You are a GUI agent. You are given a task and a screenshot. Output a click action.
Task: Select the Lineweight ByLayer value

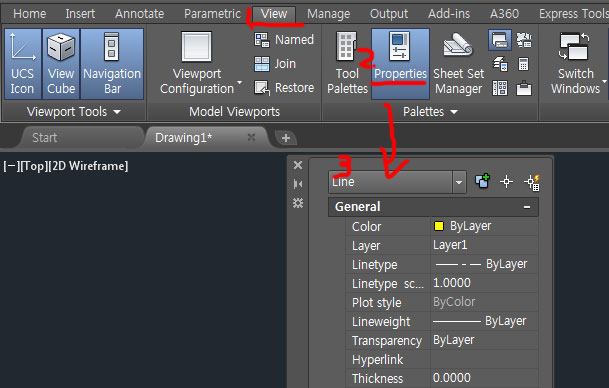(x=484, y=321)
